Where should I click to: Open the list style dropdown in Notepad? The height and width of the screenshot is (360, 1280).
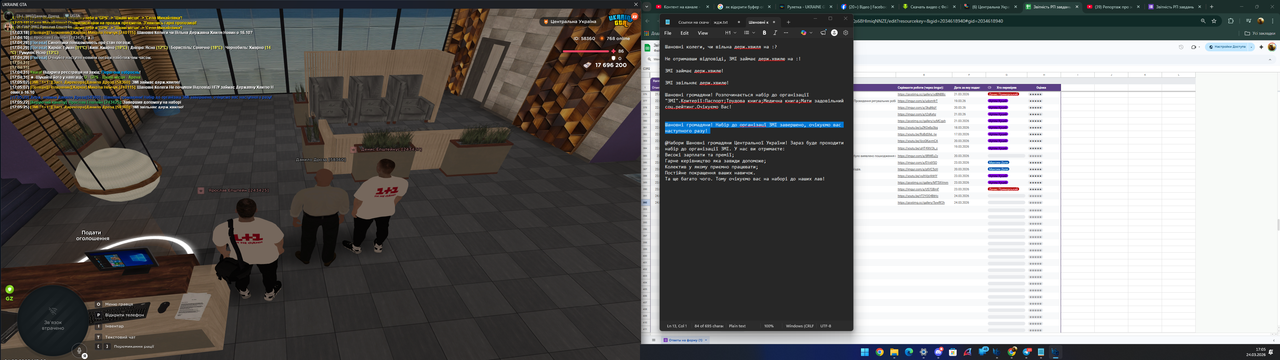pos(749,32)
